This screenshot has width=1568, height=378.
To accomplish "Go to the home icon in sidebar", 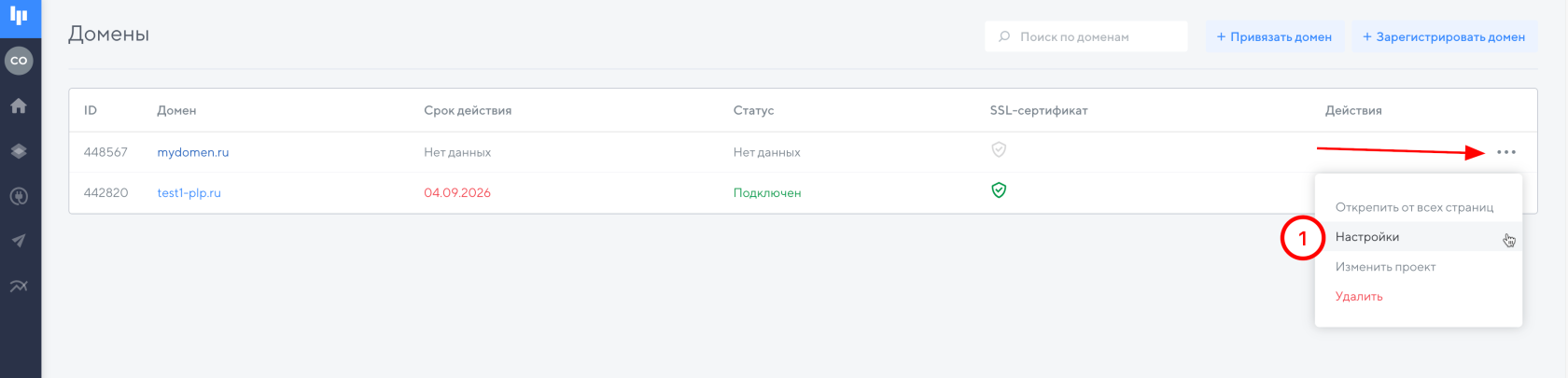I will coord(19,106).
